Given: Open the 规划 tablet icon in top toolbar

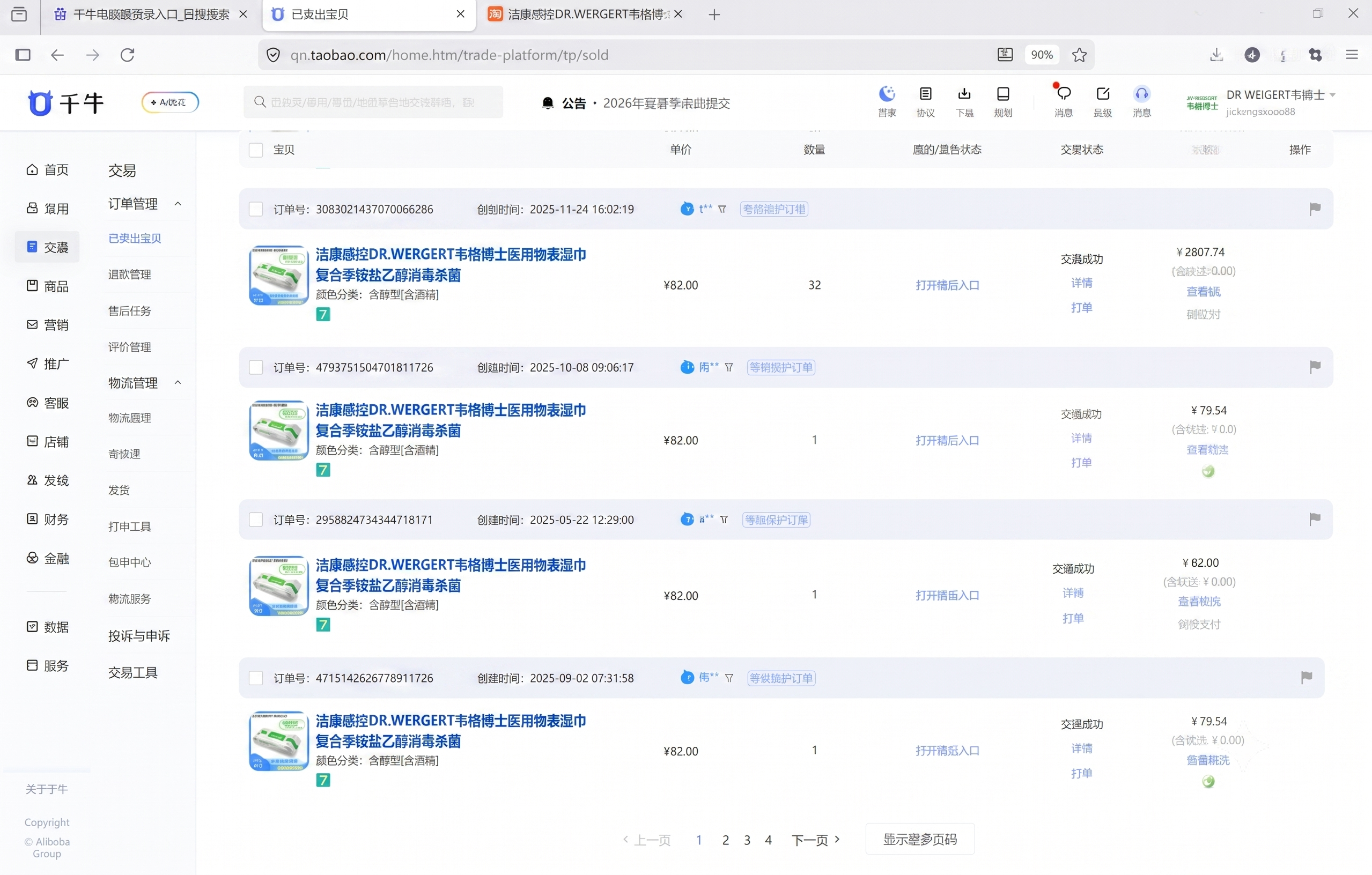Looking at the screenshot, I should click(x=1003, y=94).
